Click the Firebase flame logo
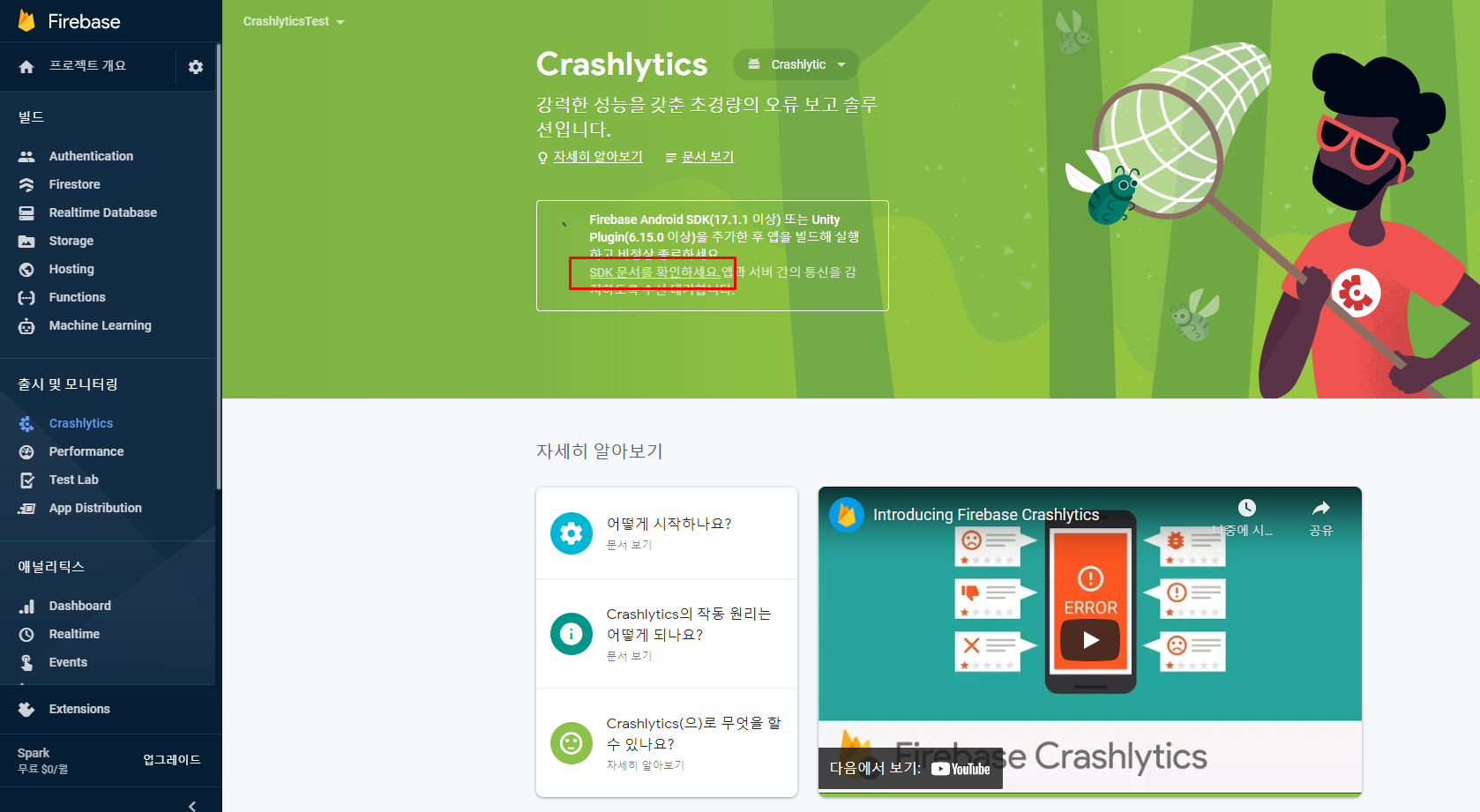1480x812 pixels. coord(26,21)
